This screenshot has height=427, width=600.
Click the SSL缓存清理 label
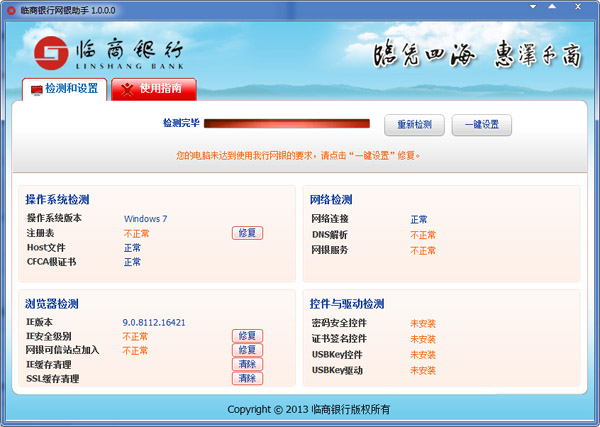(x=52, y=379)
